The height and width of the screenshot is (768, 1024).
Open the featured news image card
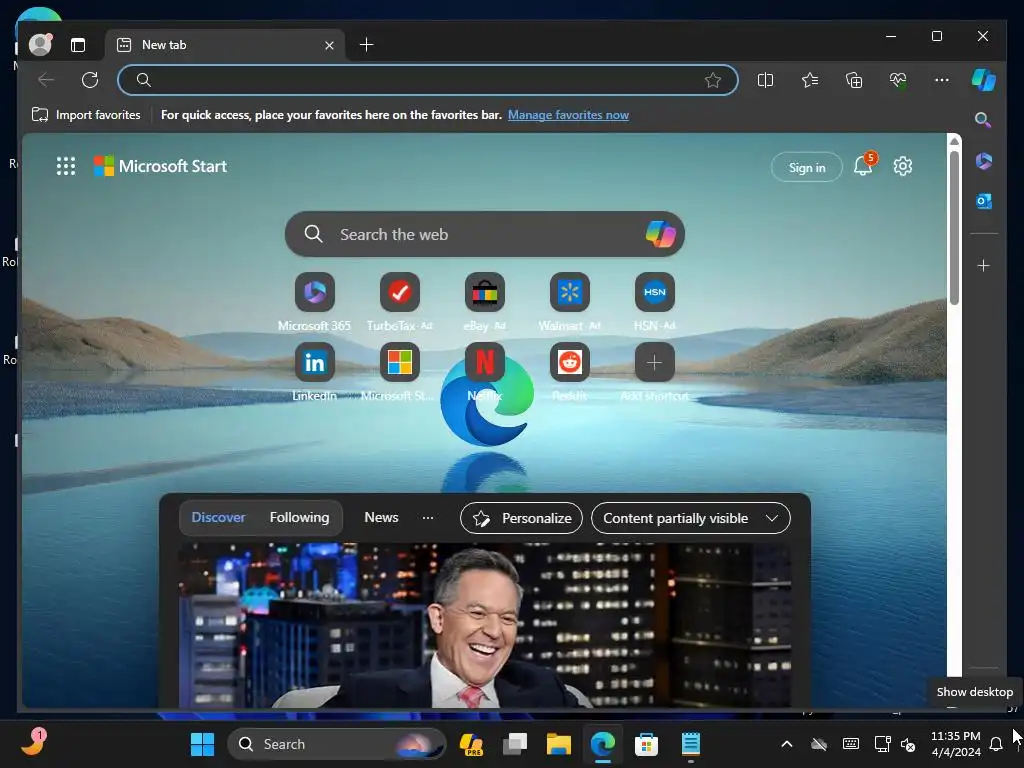485,625
